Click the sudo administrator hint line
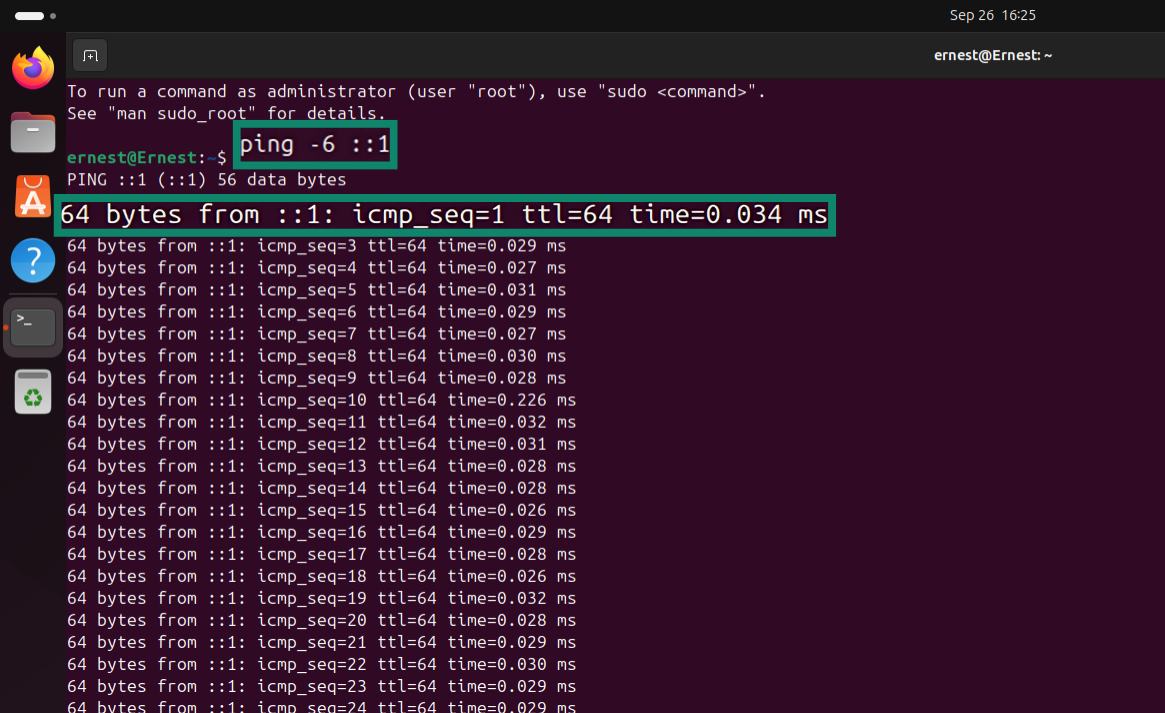This screenshot has width=1165, height=713. point(415,91)
